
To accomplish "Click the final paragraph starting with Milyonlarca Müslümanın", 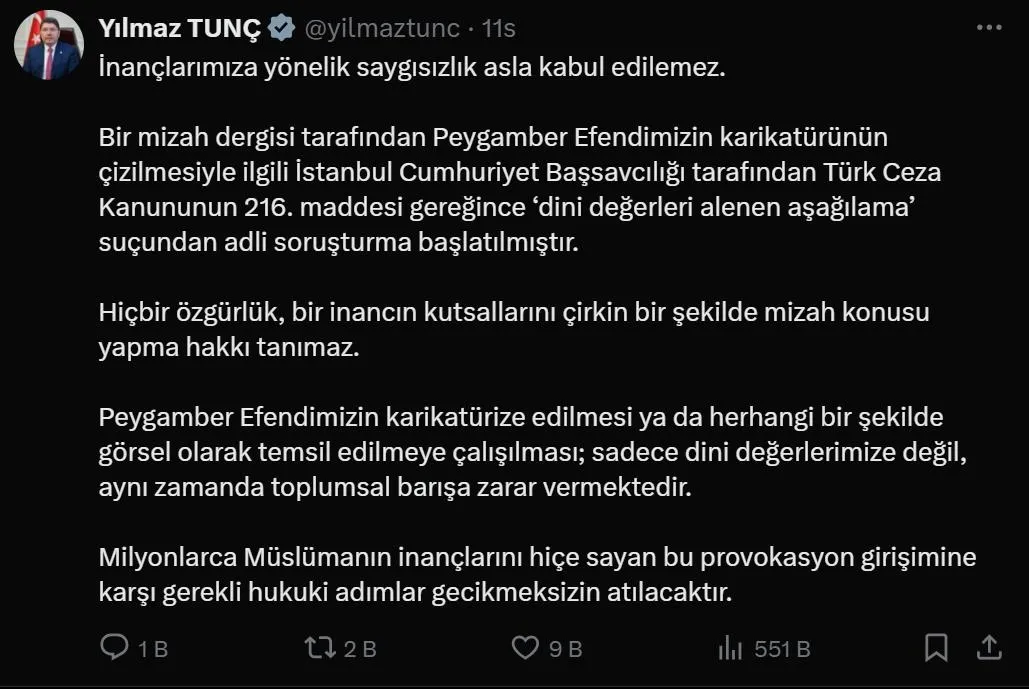I will [536, 574].
